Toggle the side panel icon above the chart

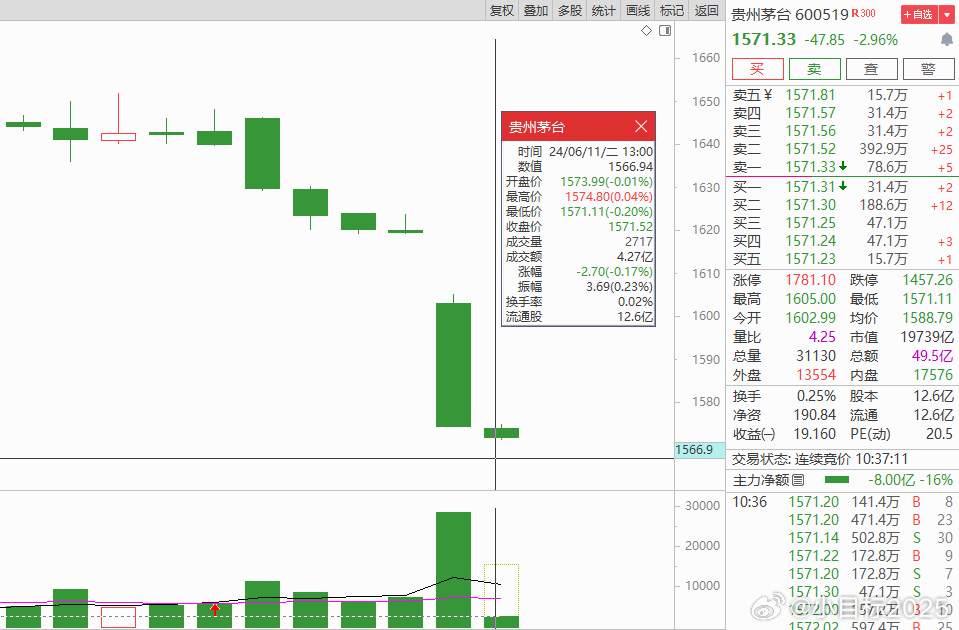coord(665,31)
